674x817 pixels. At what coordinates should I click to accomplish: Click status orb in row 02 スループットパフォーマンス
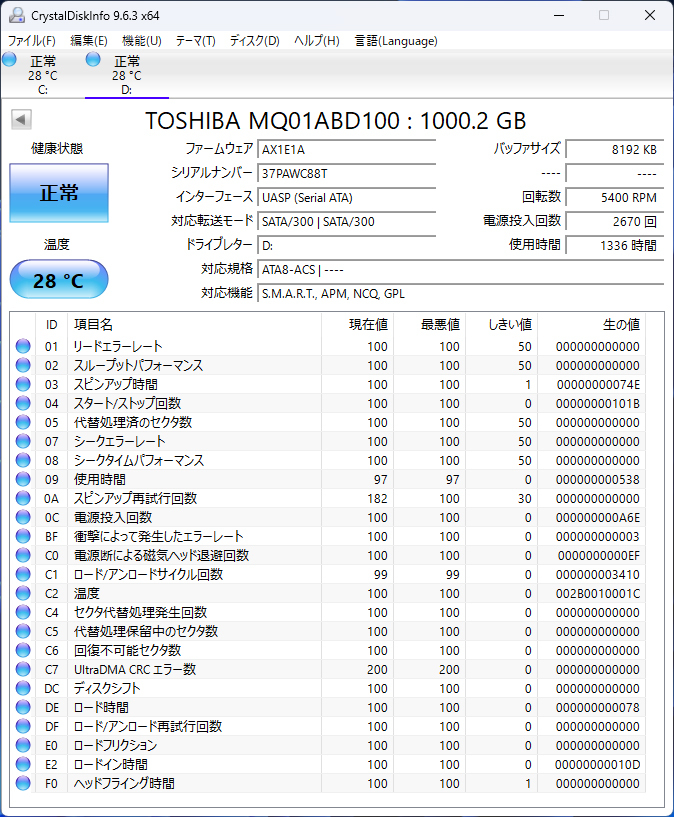[x=23, y=365]
